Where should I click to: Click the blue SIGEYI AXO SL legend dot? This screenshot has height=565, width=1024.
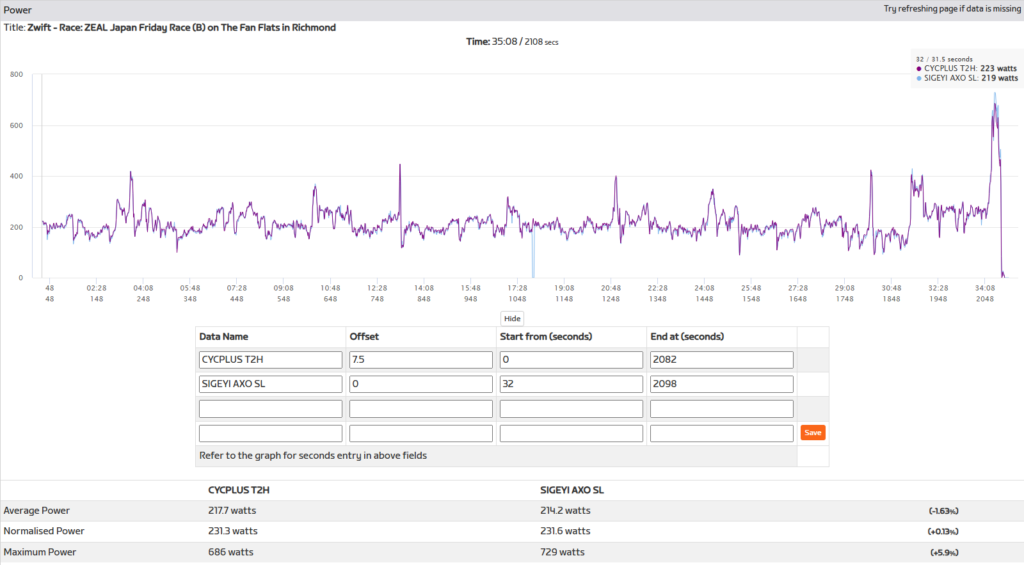click(919, 78)
